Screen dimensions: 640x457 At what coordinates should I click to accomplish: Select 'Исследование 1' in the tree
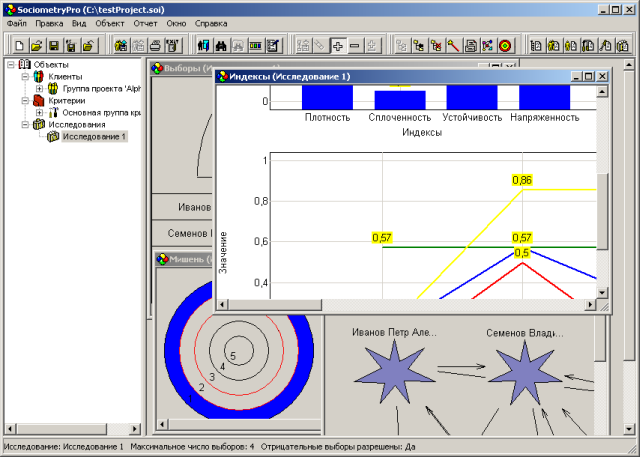[93, 137]
